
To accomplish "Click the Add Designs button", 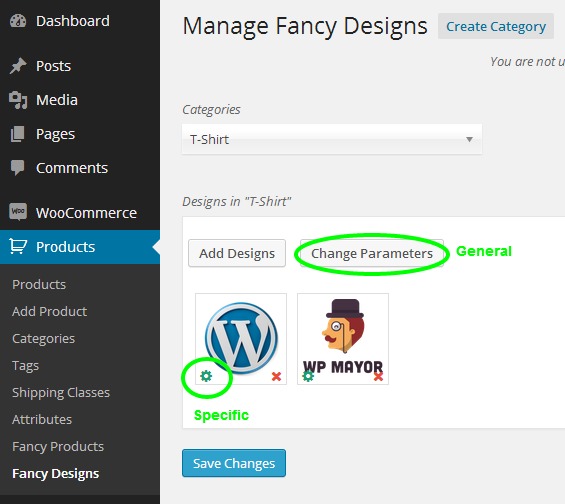I will coord(237,253).
